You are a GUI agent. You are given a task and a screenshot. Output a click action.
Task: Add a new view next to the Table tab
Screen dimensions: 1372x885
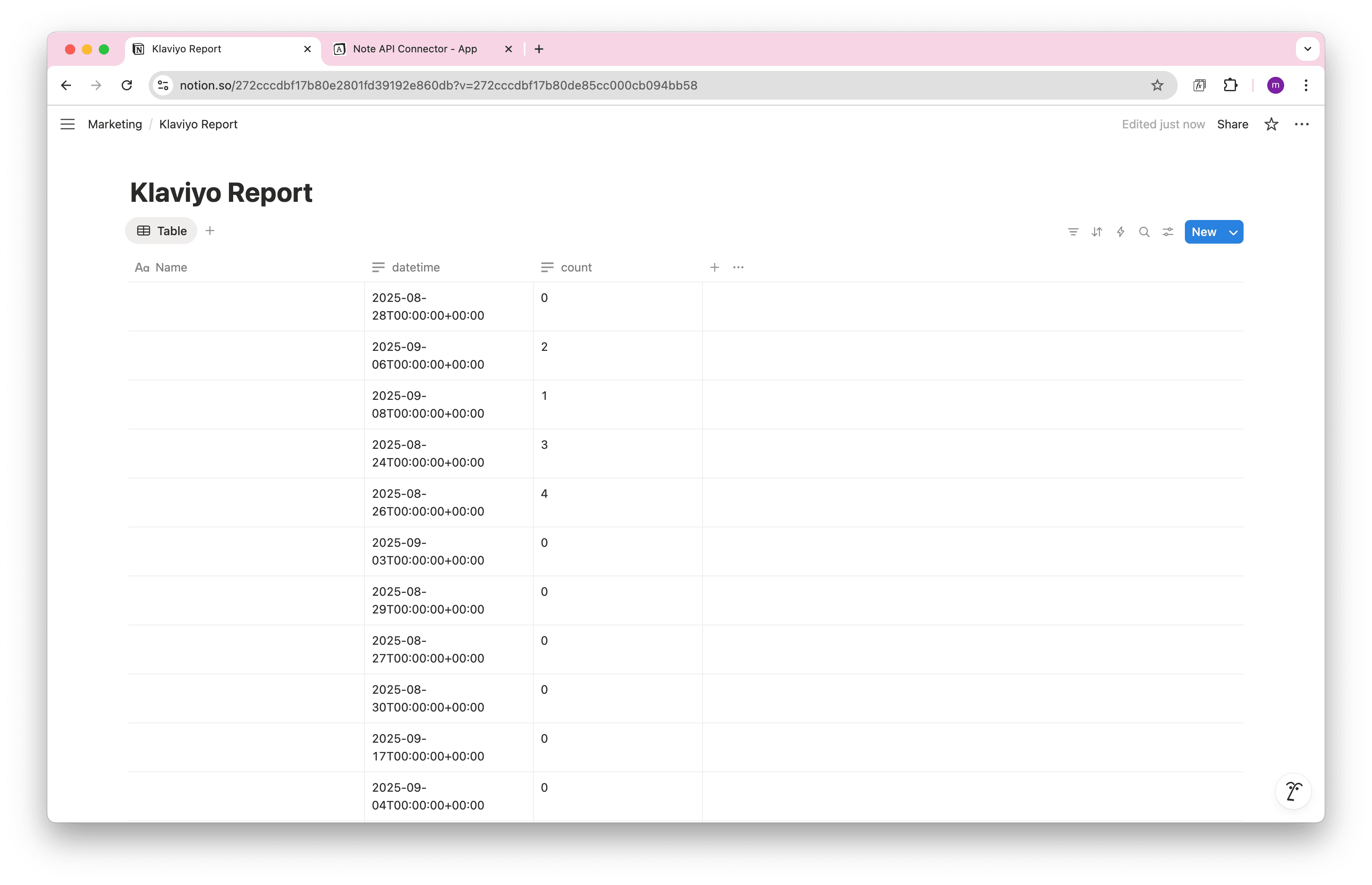click(210, 231)
